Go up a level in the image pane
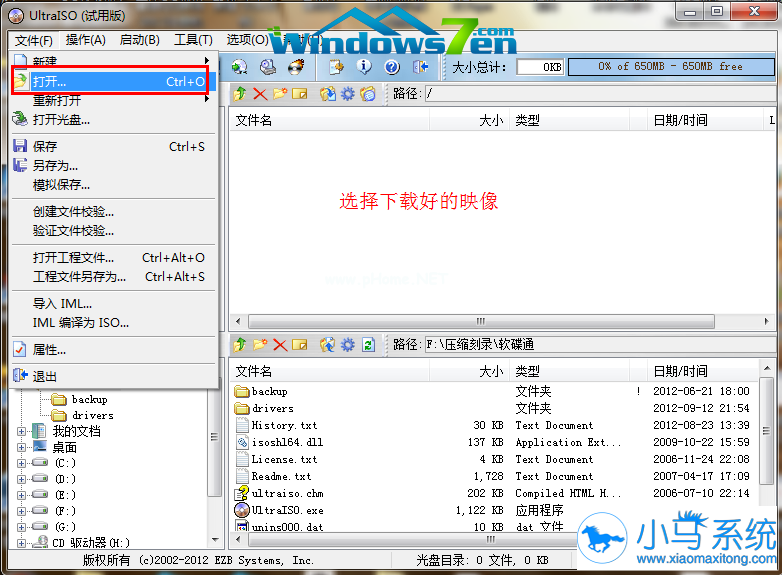The width and height of the screenshot is (782, 575). coord(240,93)
